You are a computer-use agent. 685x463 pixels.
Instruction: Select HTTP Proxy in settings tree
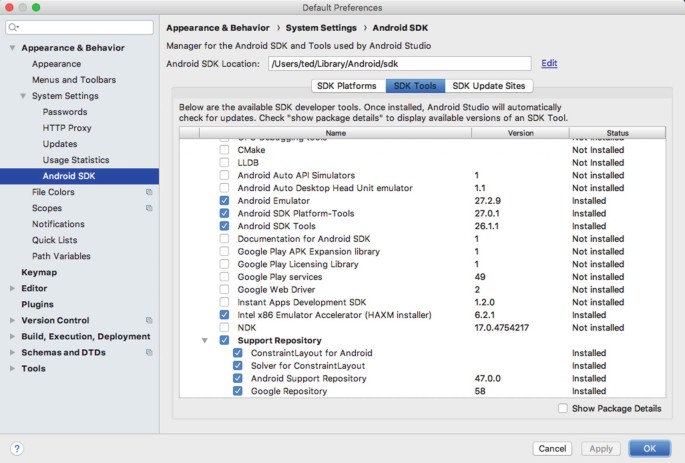(67, 128)
